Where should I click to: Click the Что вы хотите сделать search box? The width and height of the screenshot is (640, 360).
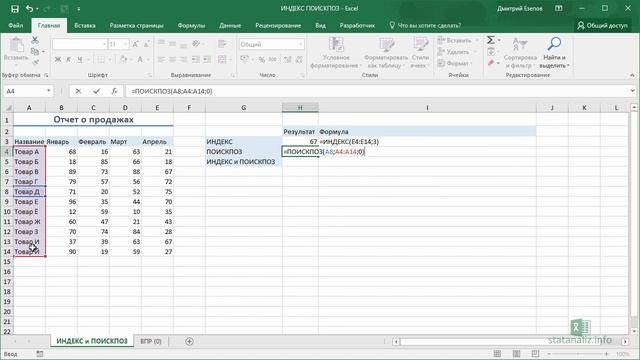click(425, 25)
